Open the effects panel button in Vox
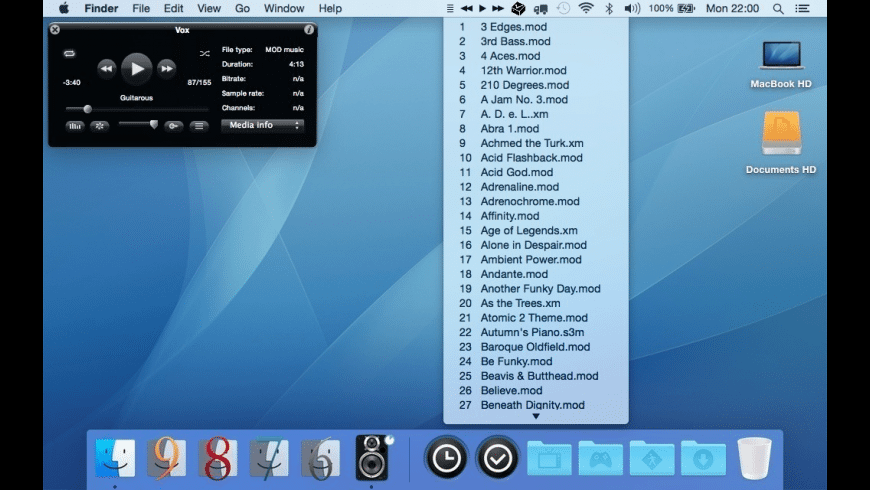Screen dimensions: 870x490 (100, 126)
